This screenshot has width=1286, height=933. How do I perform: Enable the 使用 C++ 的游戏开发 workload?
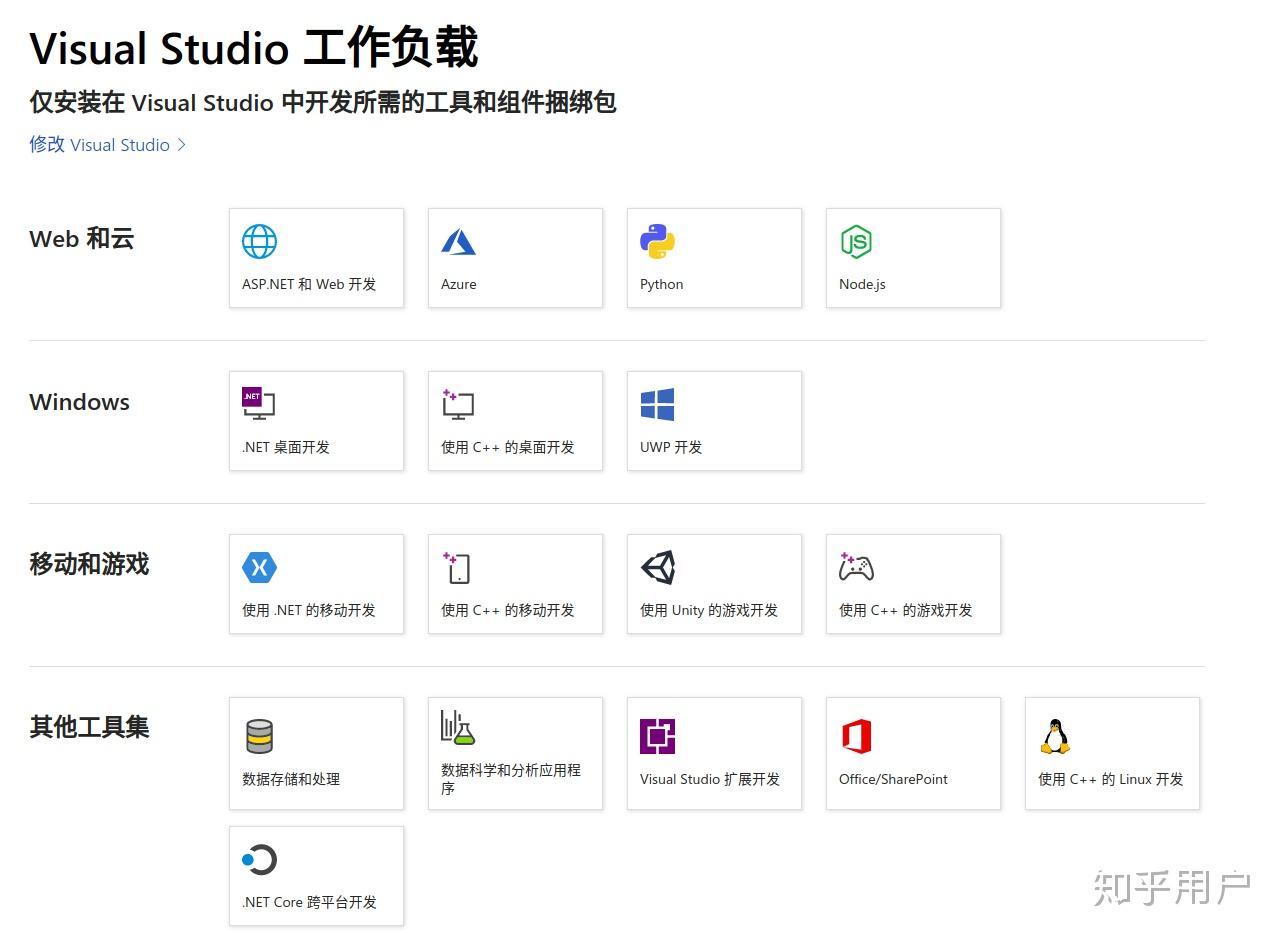912,584
